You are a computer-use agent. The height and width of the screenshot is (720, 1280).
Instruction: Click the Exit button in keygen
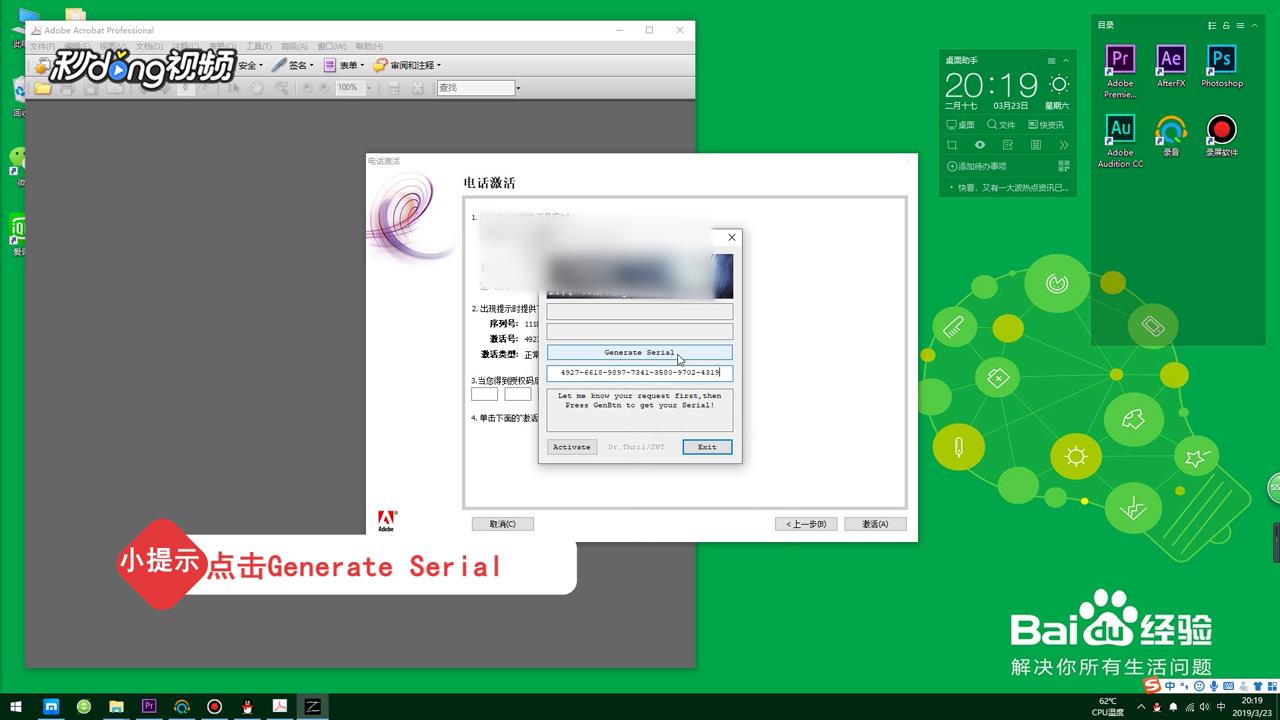(707, 447)
